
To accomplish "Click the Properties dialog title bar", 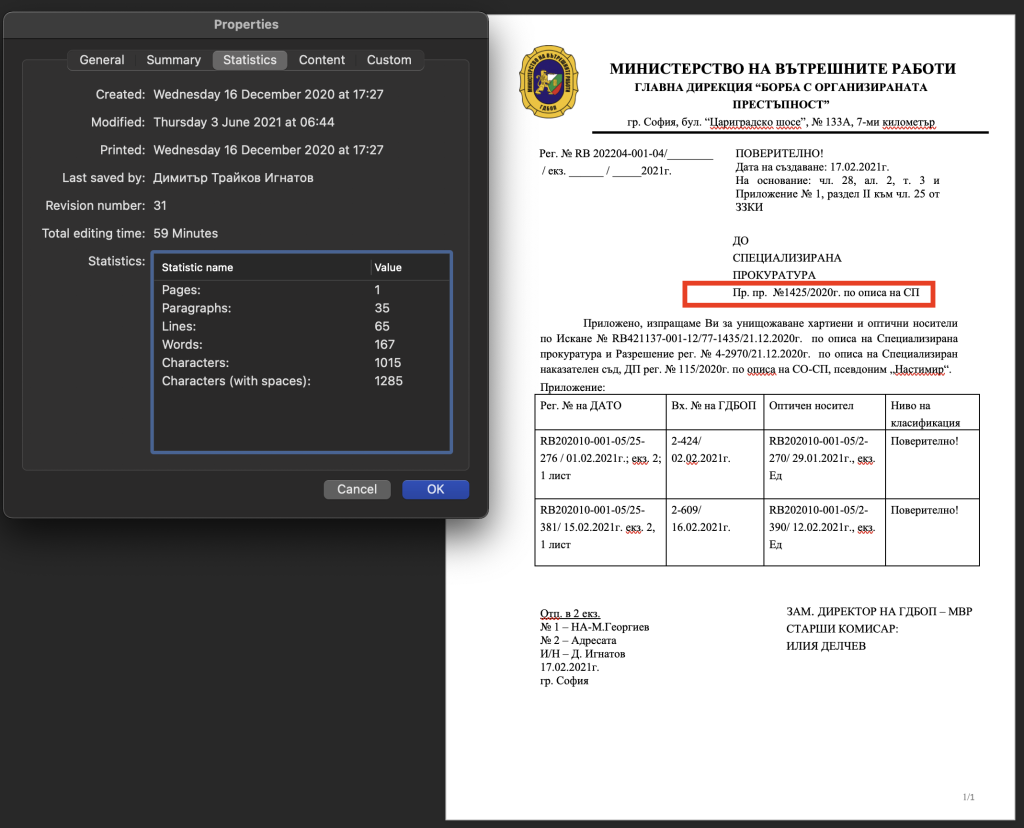I will tap(246, 25).
